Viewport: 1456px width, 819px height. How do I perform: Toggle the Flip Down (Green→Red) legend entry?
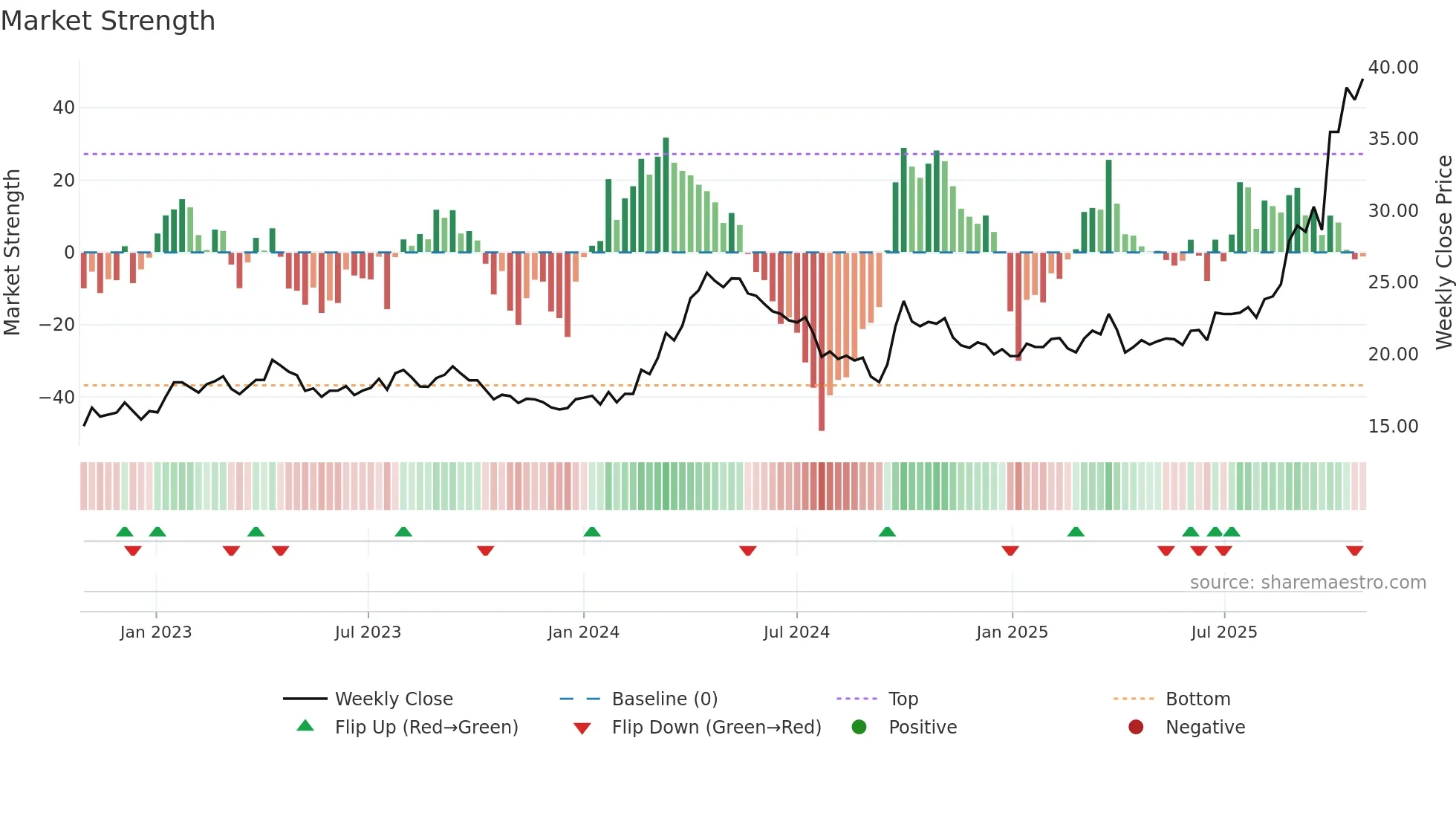point(697,727)
